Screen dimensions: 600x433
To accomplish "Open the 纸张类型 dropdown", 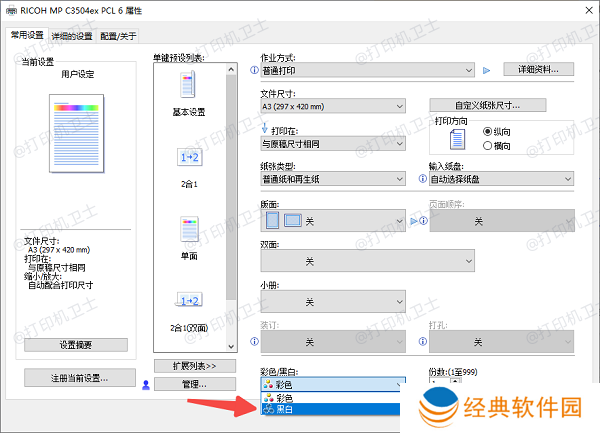I will pos(333,179).
